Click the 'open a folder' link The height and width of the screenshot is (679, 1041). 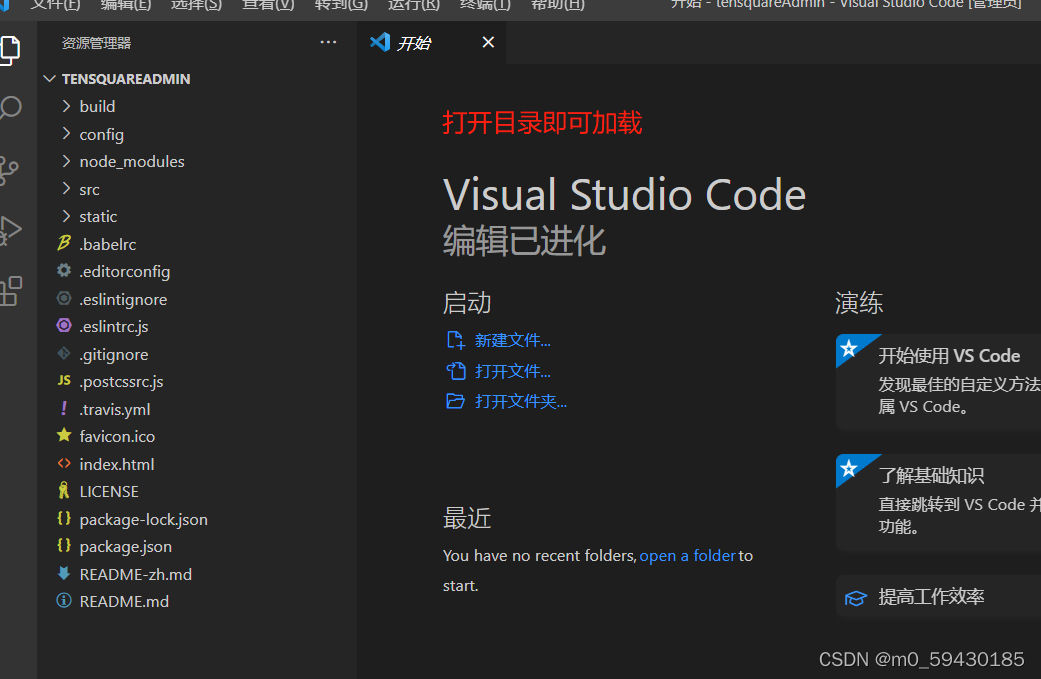click(687, 556)
